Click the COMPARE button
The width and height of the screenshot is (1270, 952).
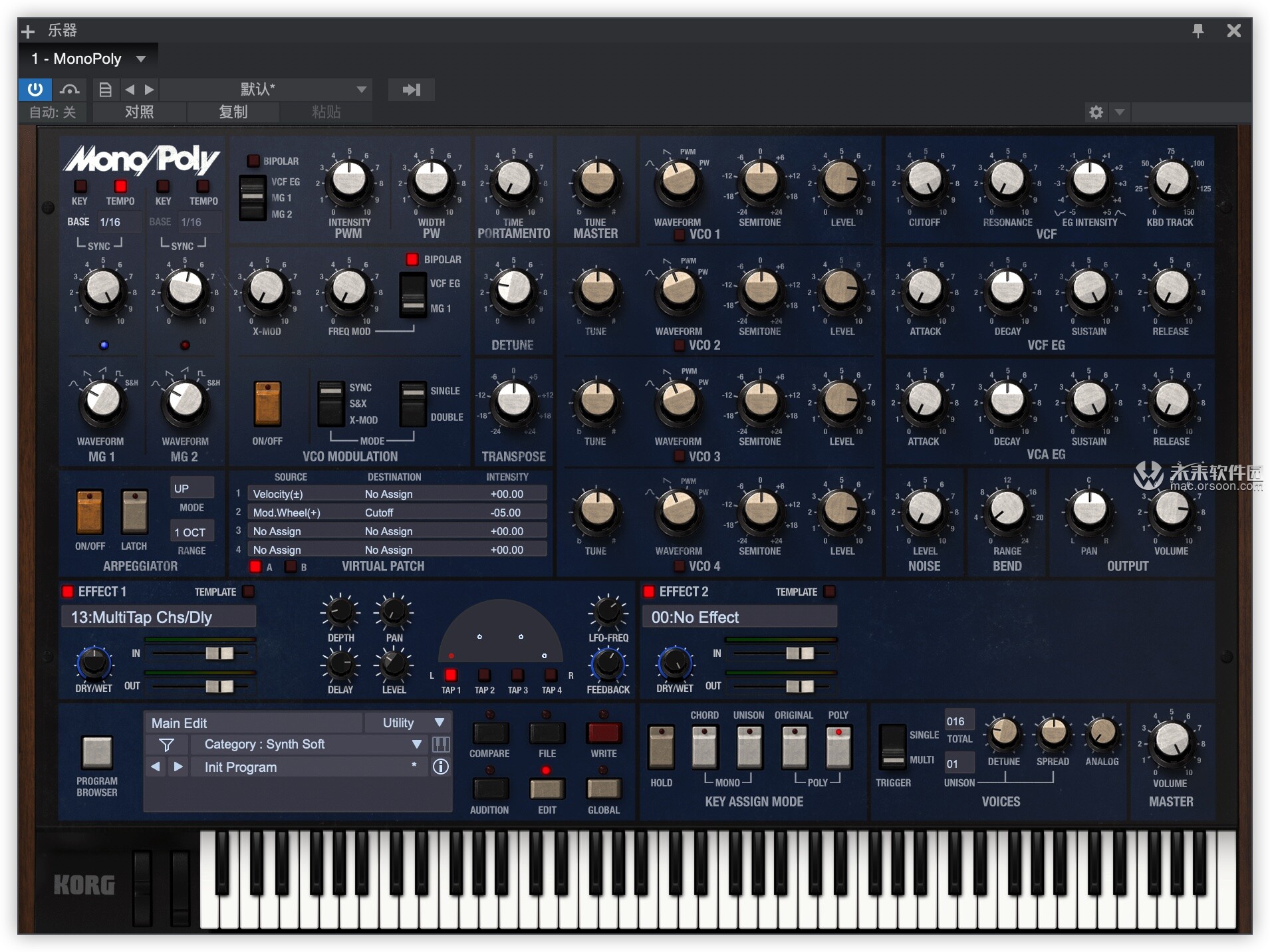pyautogui.click(x=490, y=733)
